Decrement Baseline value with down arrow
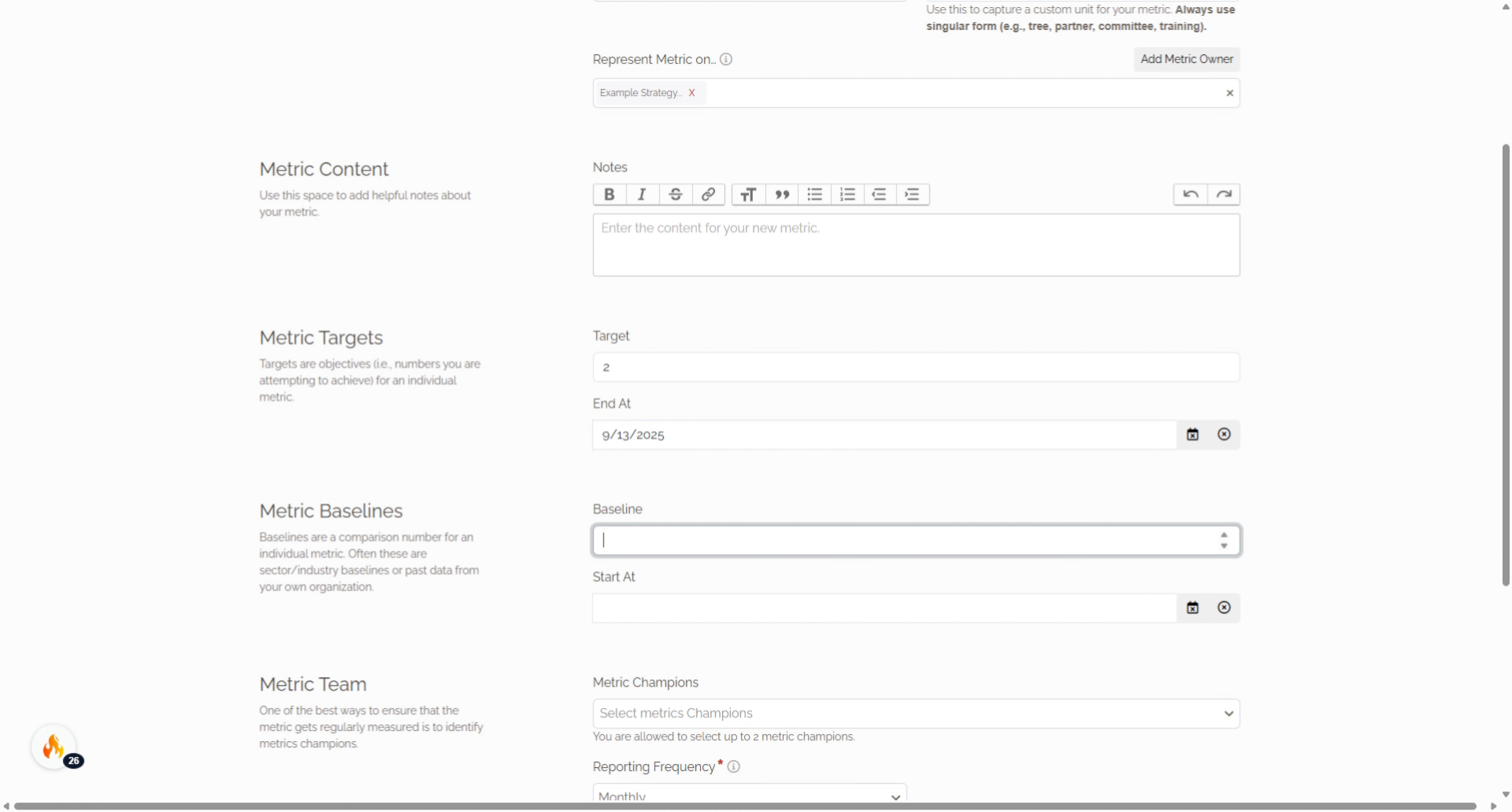Image resolution: width=1512 pixels, height=812 pixels. [x=1224, y=546]
